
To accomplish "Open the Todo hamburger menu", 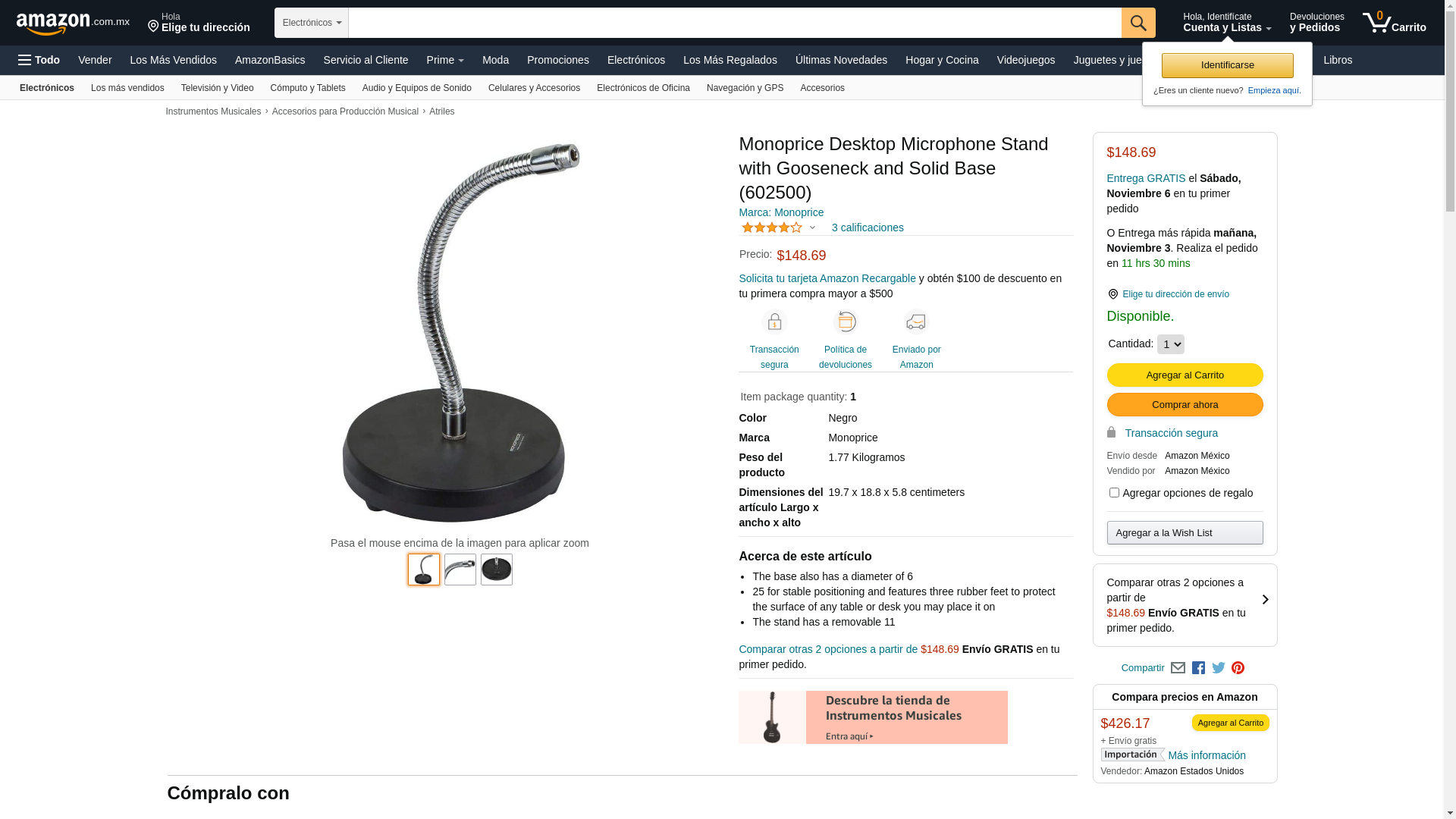I will [x=39, y=60].
